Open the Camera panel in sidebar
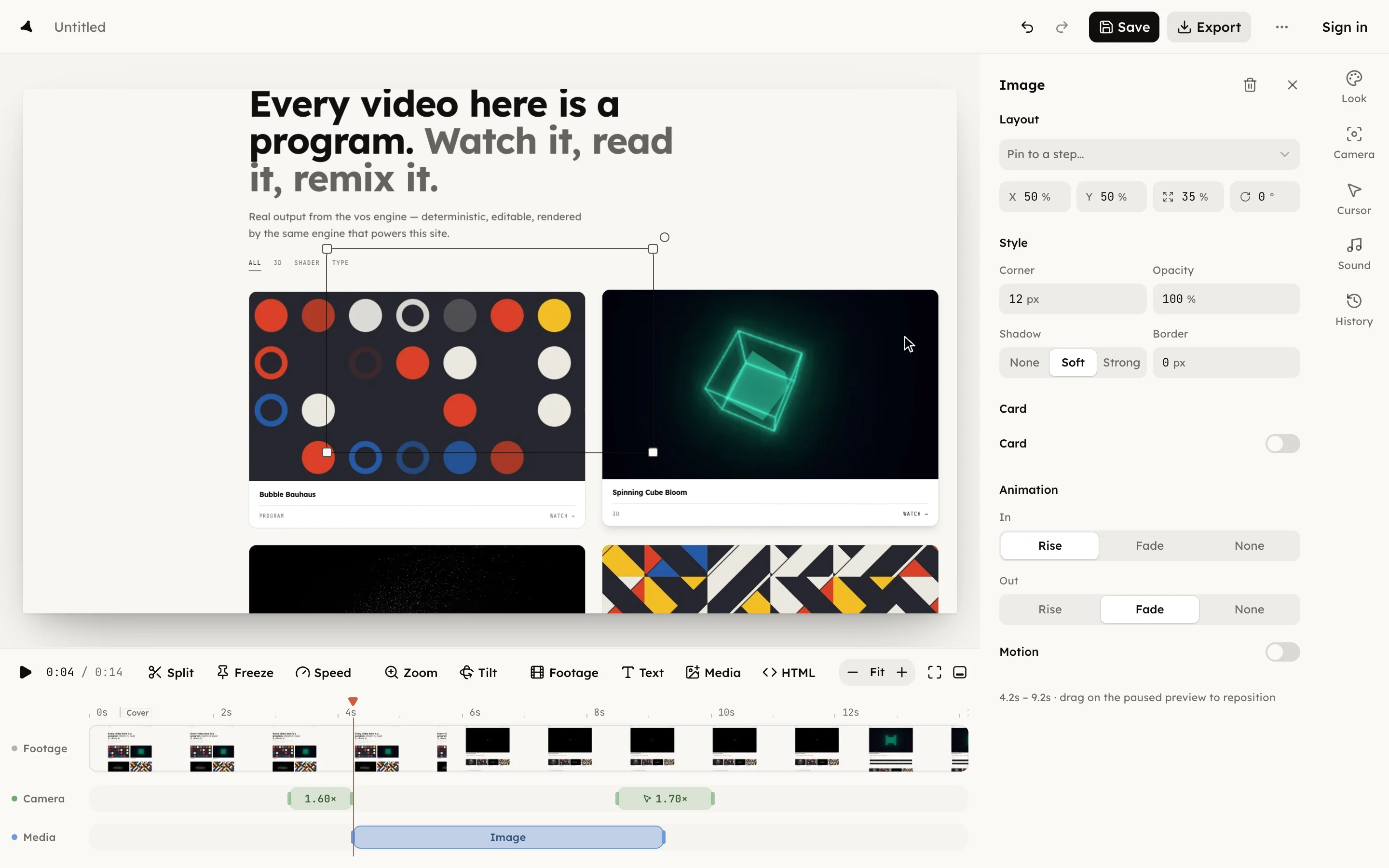 pyautogui.click(x=1353, y=143)
